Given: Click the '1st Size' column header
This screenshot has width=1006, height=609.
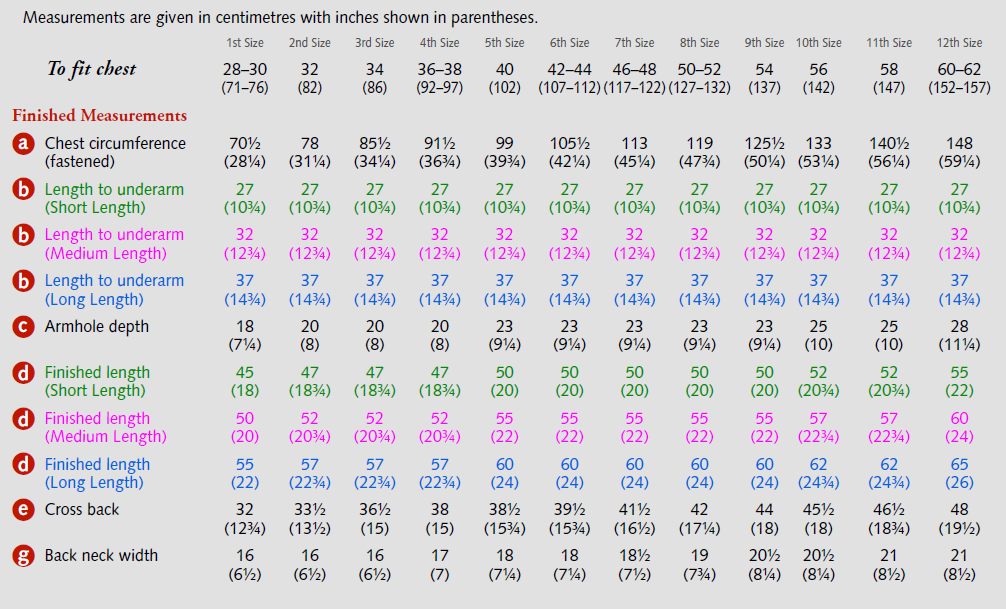Looking at the screenshot, I should 245,43.
